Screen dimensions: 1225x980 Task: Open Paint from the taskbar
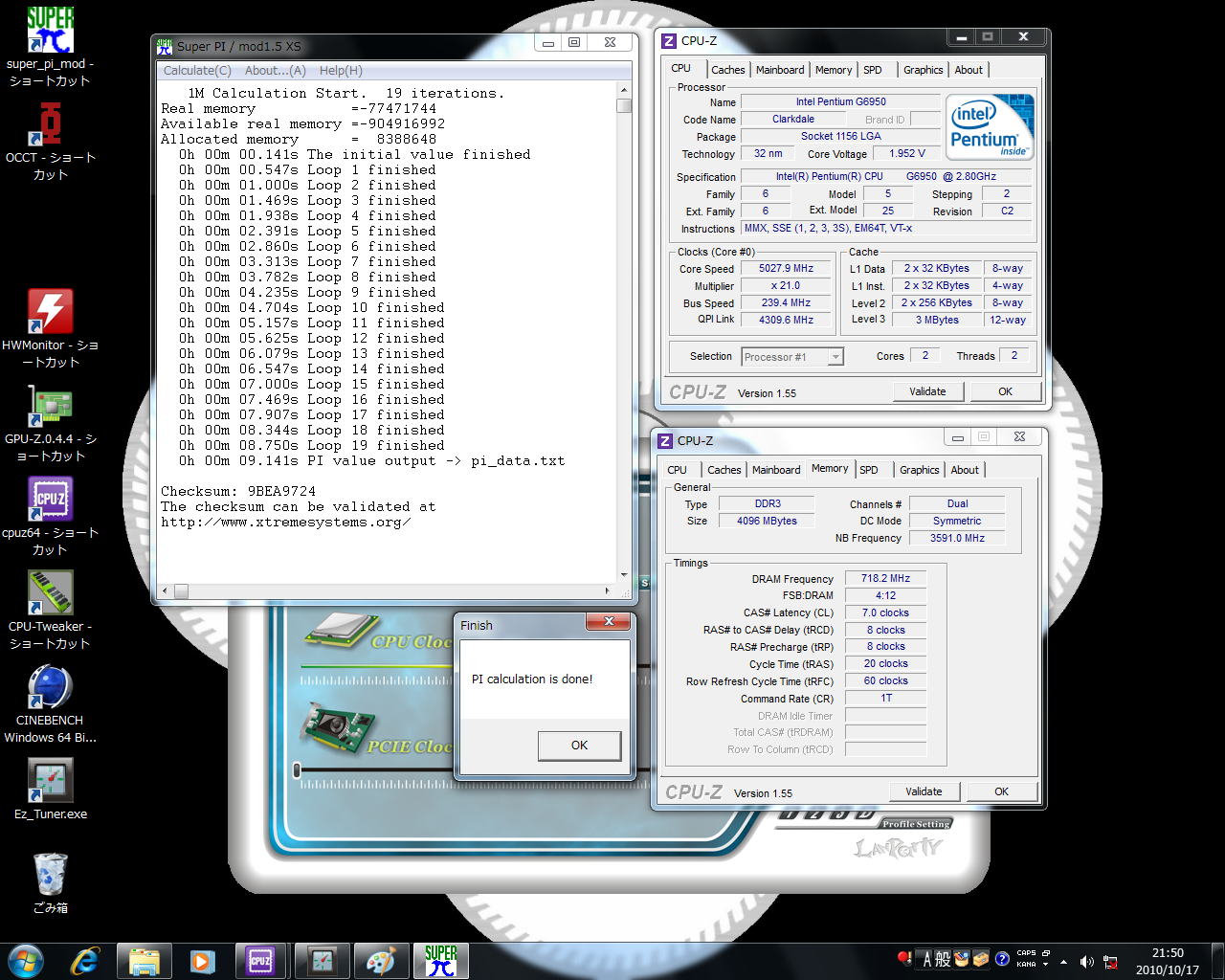point(381,961)
